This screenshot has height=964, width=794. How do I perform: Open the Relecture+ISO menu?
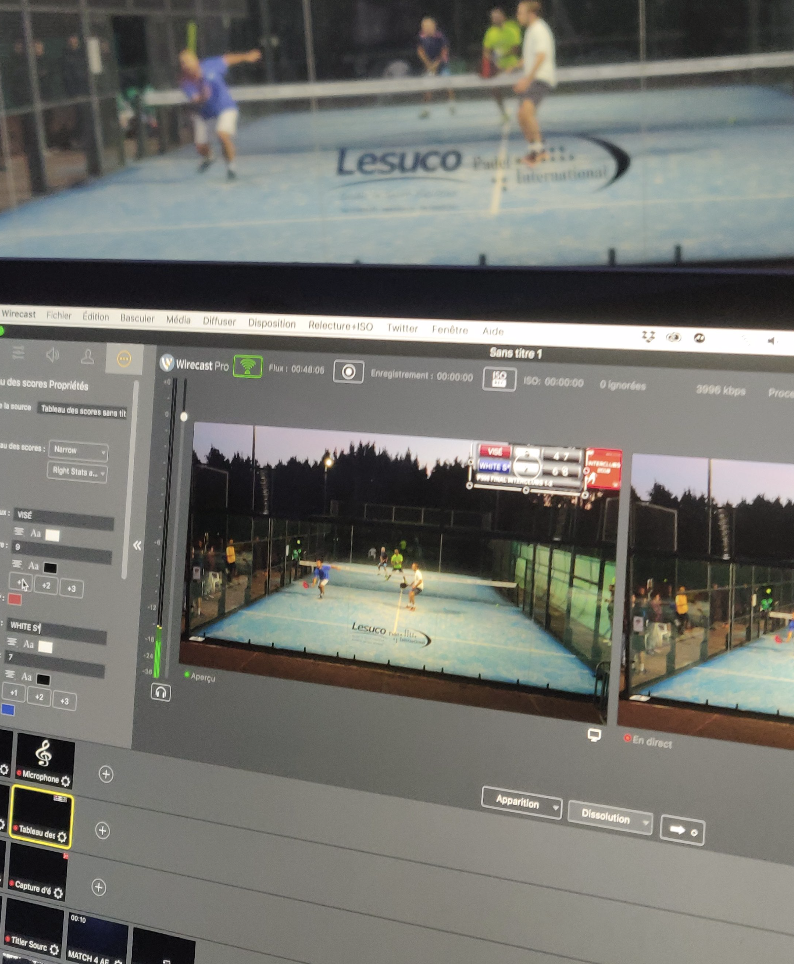[x=340, y=326]
